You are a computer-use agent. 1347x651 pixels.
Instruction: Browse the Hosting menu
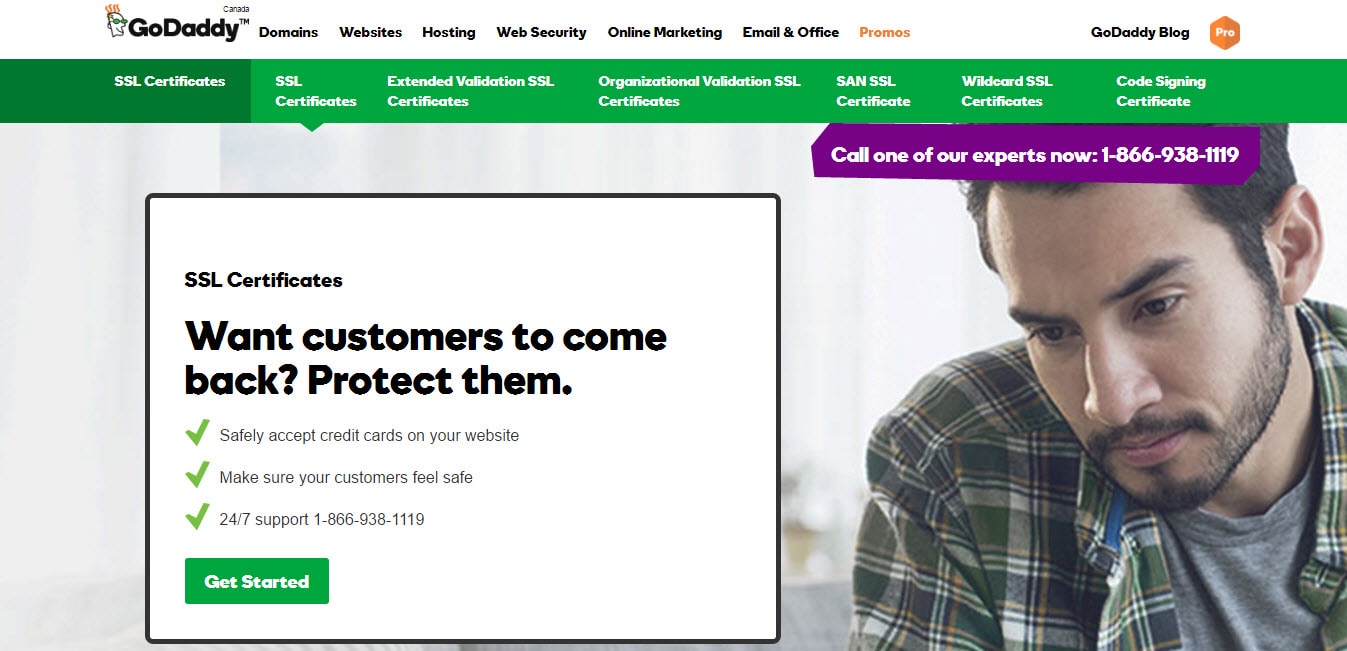tap(448, 32)
